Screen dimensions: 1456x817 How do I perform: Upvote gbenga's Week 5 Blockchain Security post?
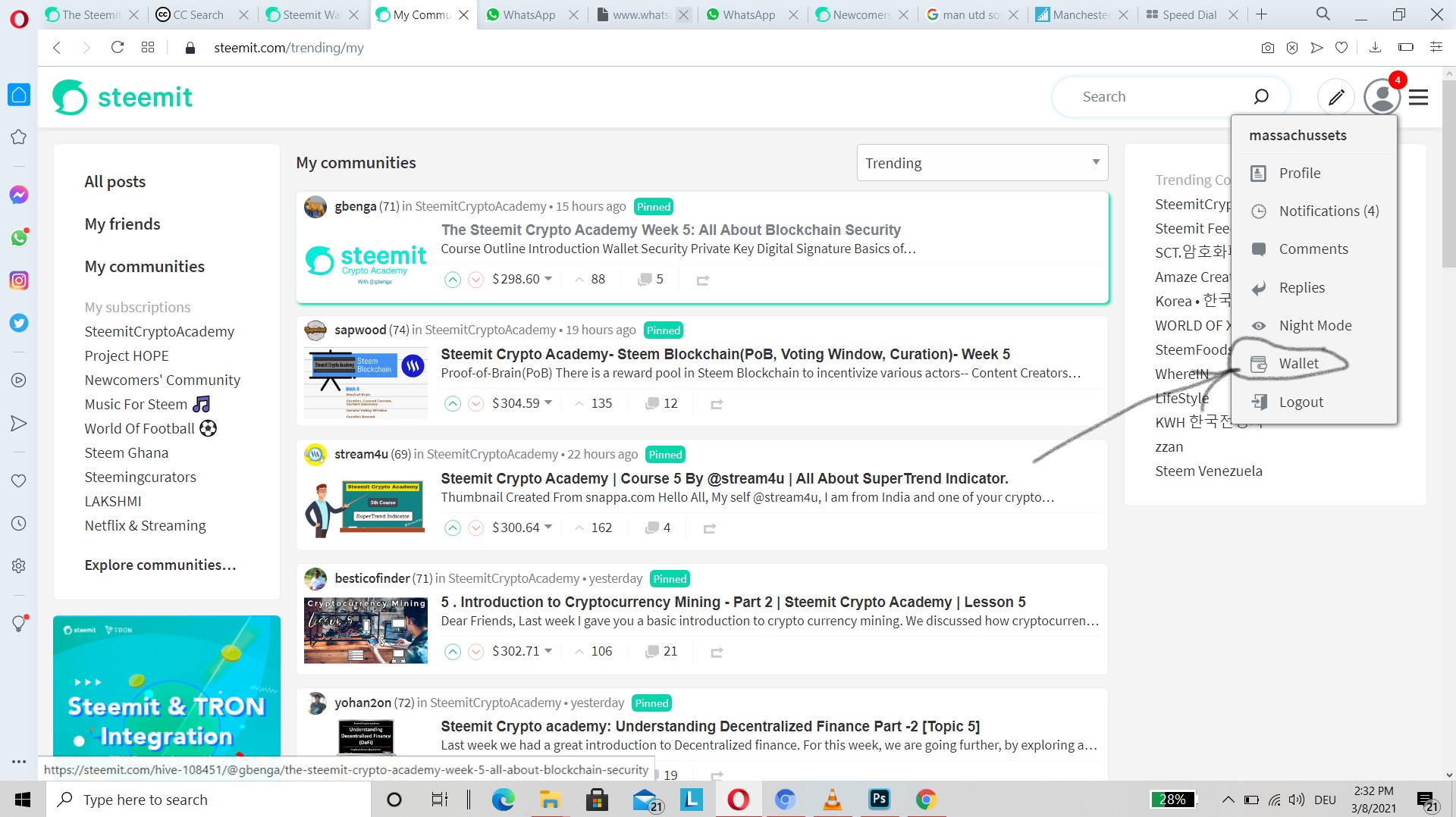coord(453,280)
